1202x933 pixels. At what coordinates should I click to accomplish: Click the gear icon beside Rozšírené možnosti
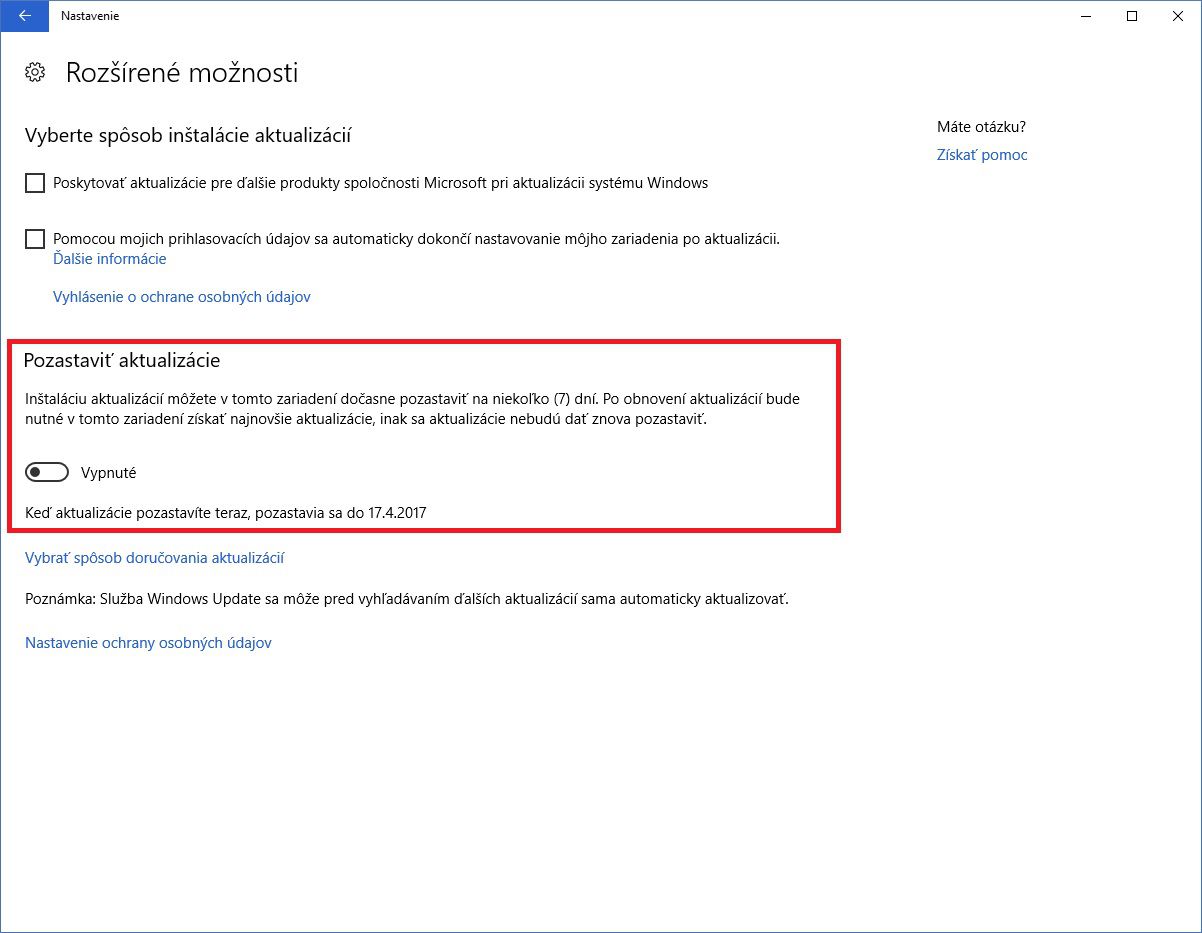click(x=35, y=73)
